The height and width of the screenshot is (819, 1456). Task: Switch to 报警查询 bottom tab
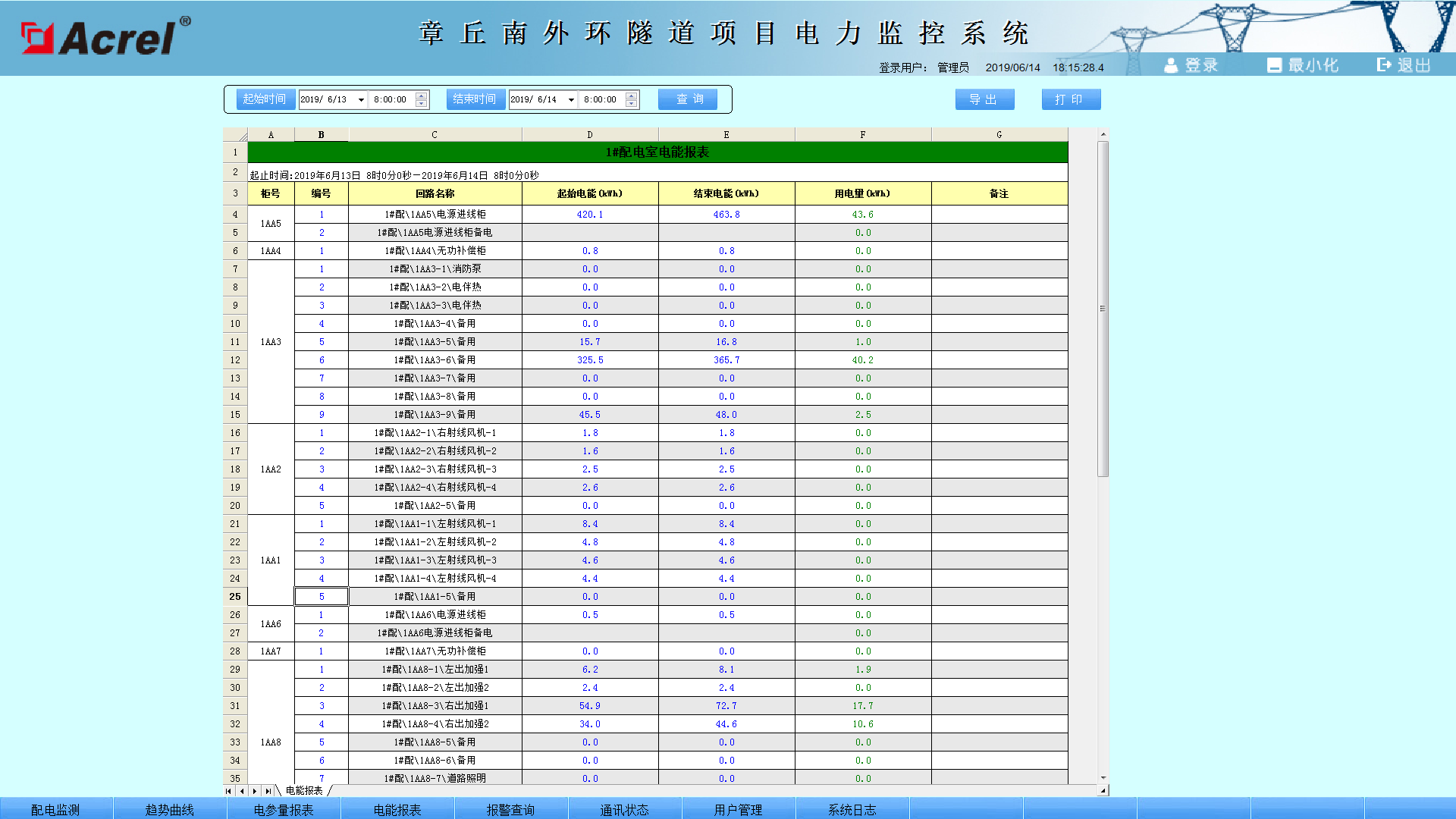point(510,809)
